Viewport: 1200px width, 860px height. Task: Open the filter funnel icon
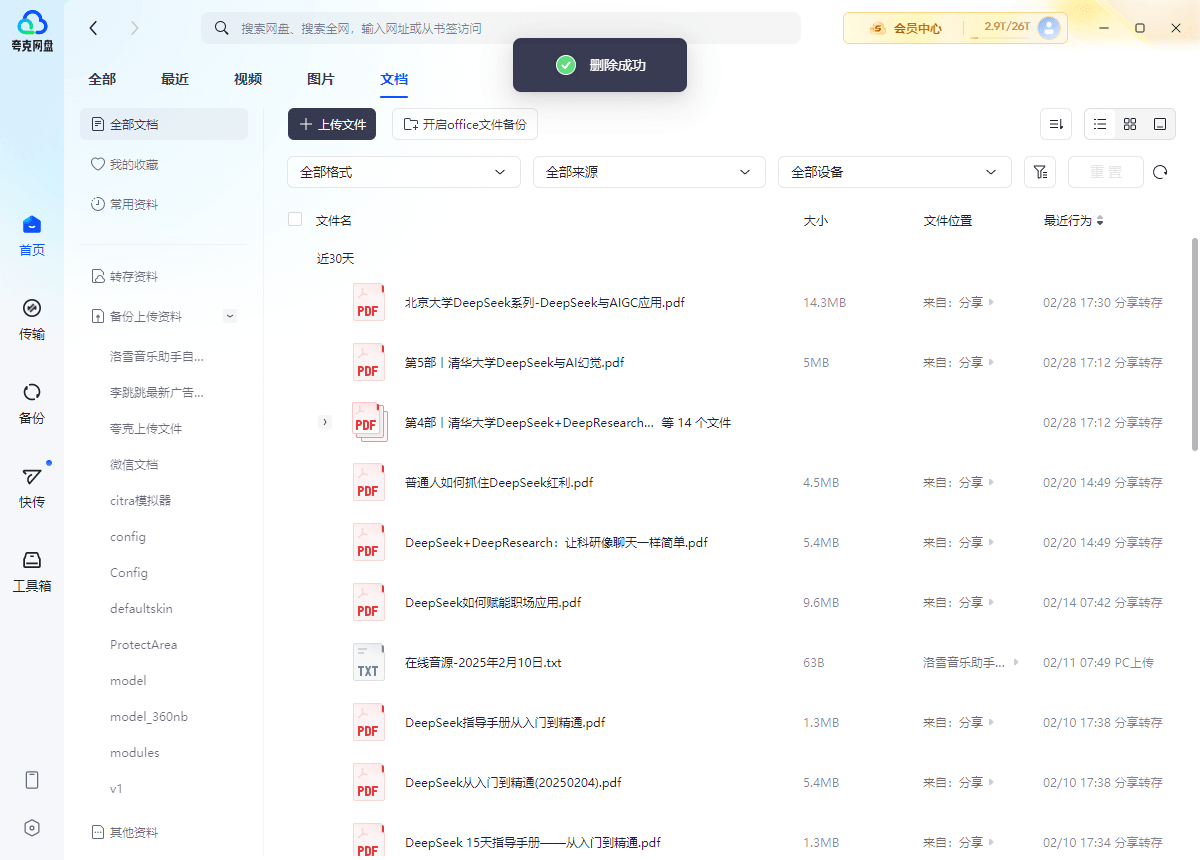coord(1040,172)
